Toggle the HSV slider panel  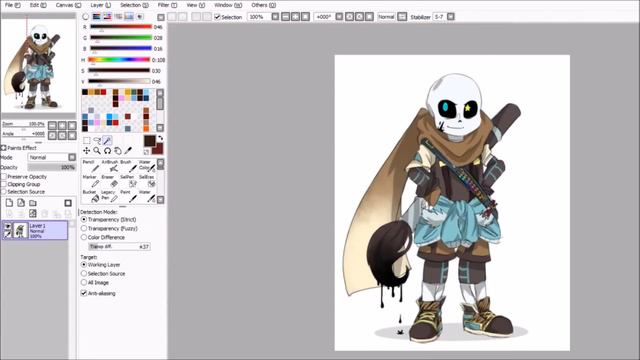coord(107,17)
